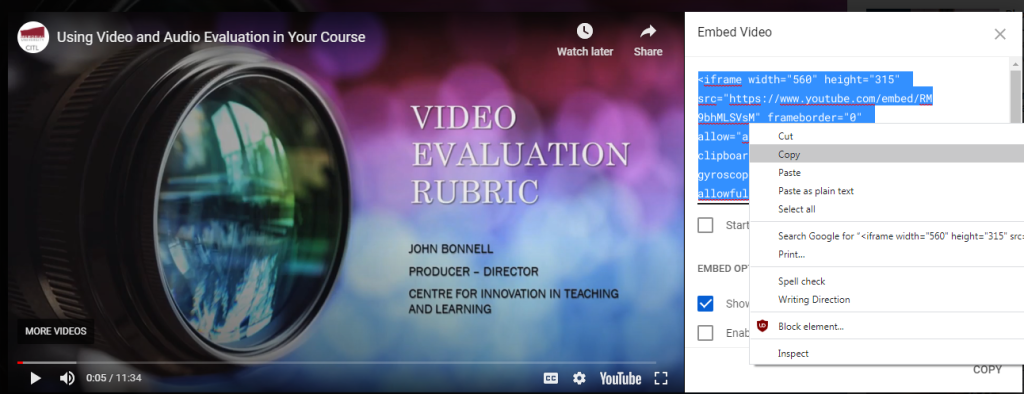Enable the privacy-enhanced mode checkbox
The width and height of the screenshot is (1024, 394).
(x=705, y=333)
